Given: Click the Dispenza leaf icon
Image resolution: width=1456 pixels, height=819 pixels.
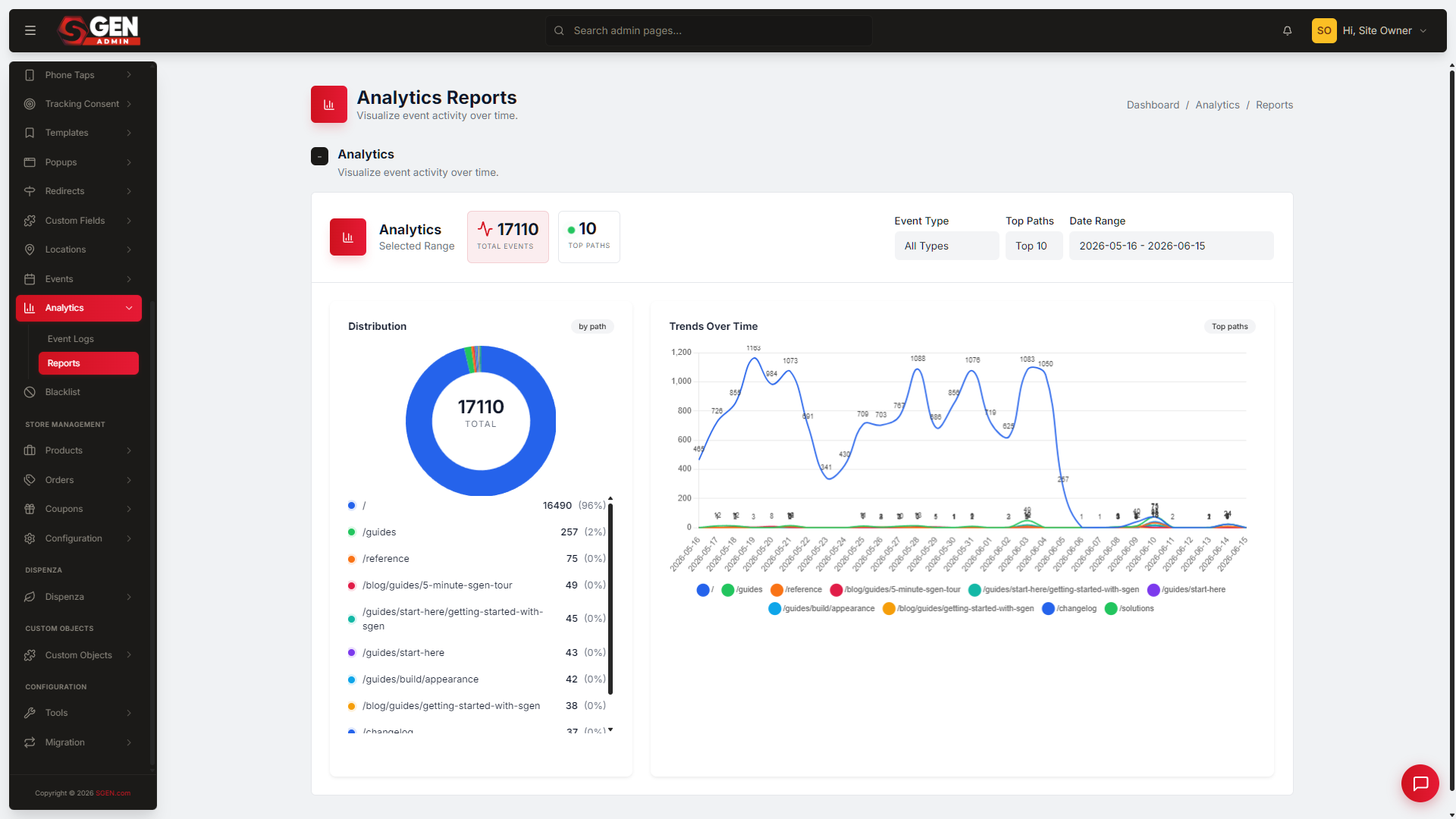Looking at the screenshot, I should pos(30,597).
